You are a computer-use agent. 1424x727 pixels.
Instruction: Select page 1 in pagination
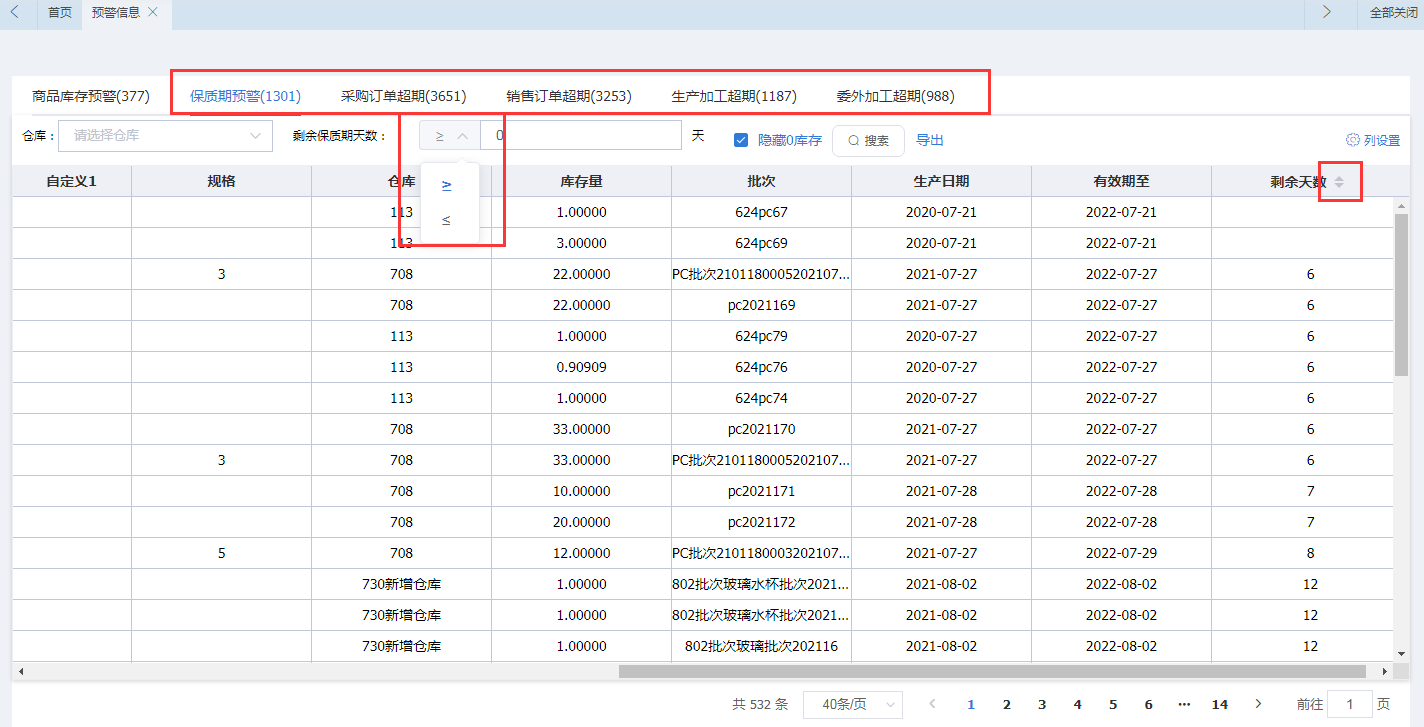(971, 705)
